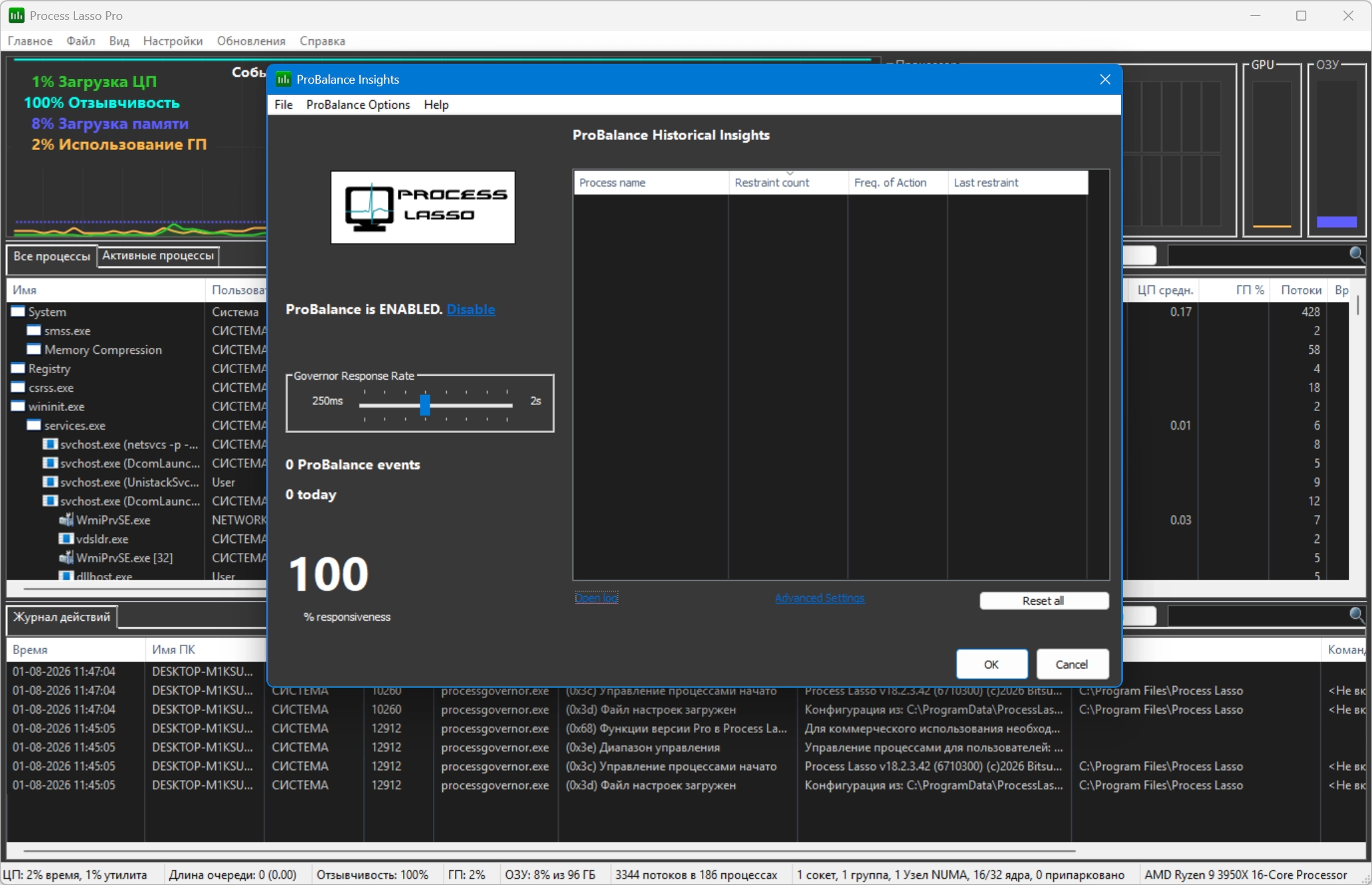Sort insights by the Freq. of Action column
This screenshot has height=885, width=1372.
(x=899, y=183)
